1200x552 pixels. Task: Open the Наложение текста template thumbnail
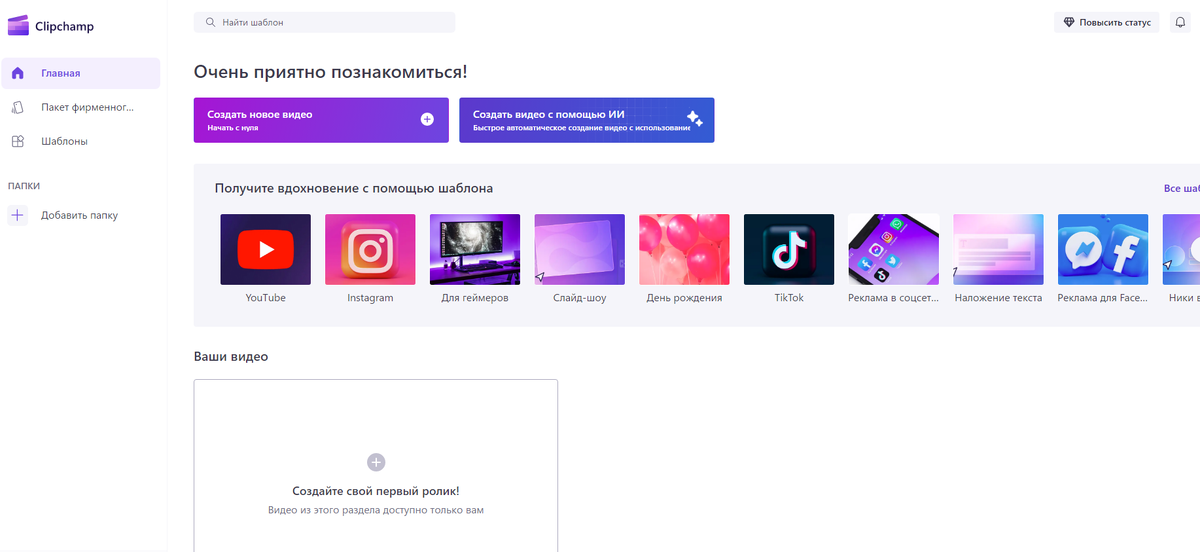coord(998,250)
